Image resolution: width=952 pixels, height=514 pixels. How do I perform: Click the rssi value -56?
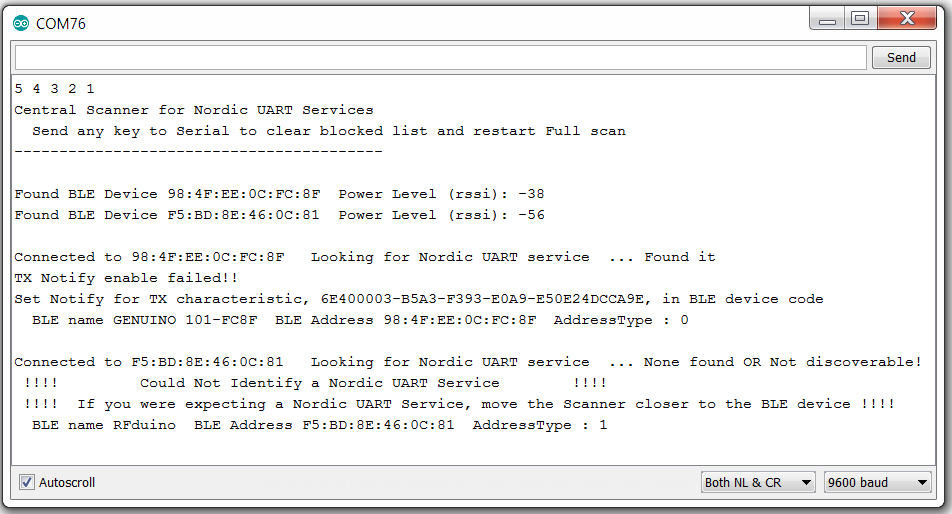pyautogui.click(x=531, y=215)
